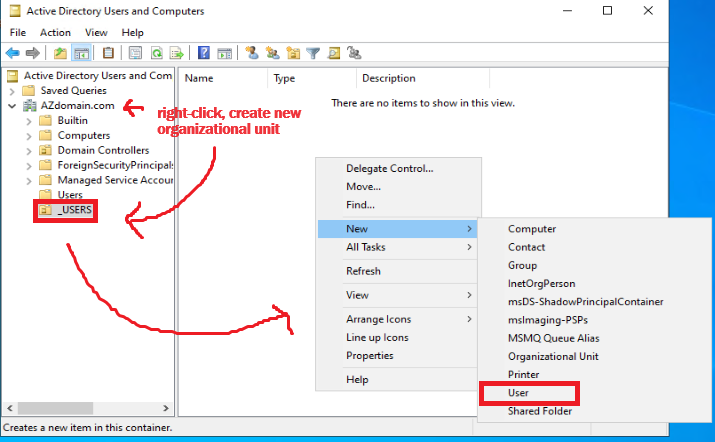The height and width of the screenshot is (442, 715).
Task: Toggle Show/Hide Action Pane icon
Action: pos(224,53)
